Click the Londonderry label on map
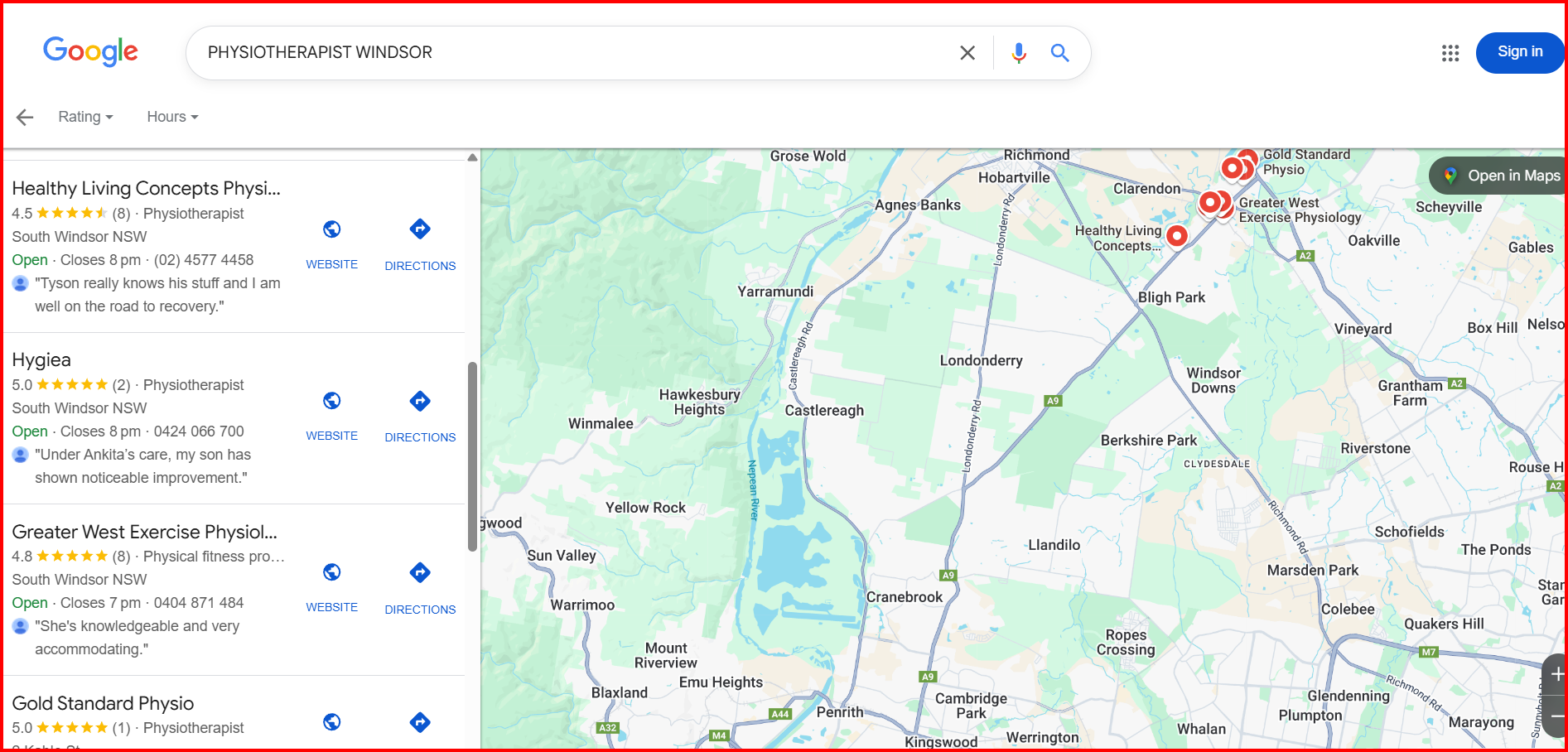Screen dimensions: 1568x752 tap(981, 360)
